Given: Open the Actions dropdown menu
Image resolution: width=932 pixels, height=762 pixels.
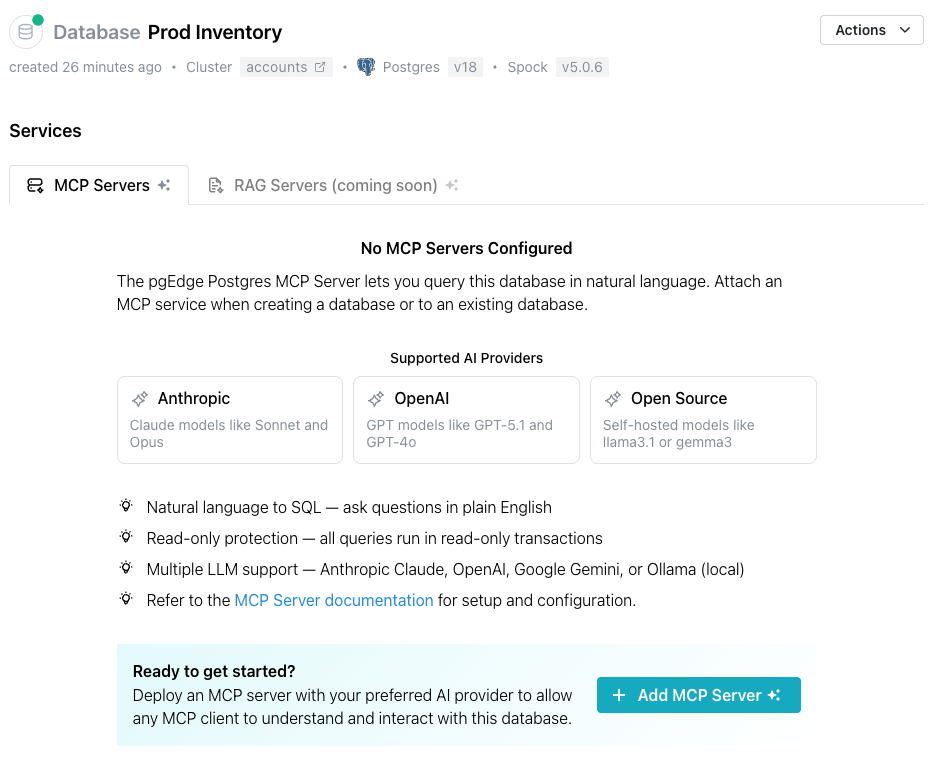Looking at the screenshot, I should pyautogui.click(x=870, y=30).
